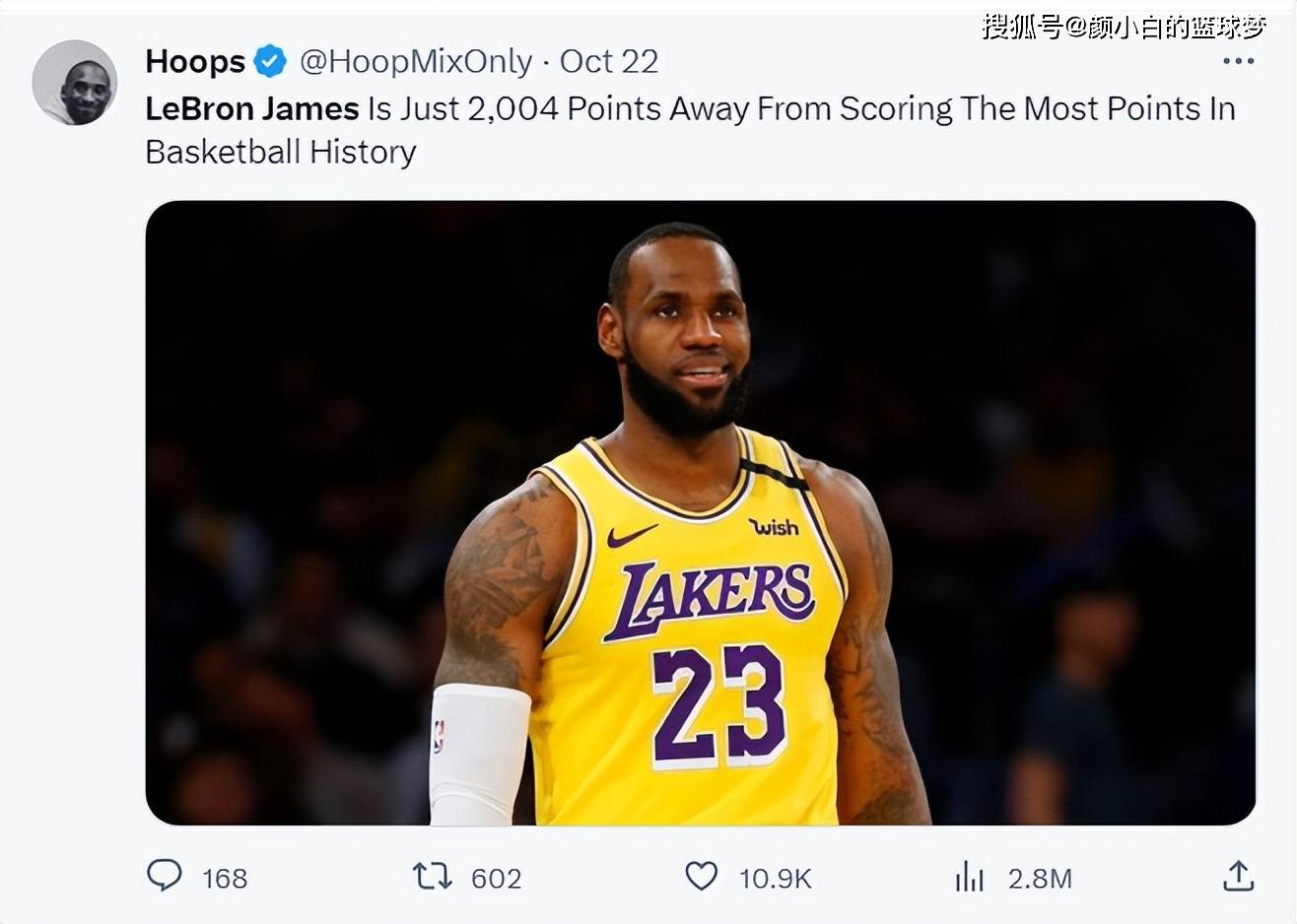Image resolution: width=1297 pixels, height=924 pixels.
Task: Open the three-dot more options menu
Action: pyautogui.click(x=1238, y=61)
